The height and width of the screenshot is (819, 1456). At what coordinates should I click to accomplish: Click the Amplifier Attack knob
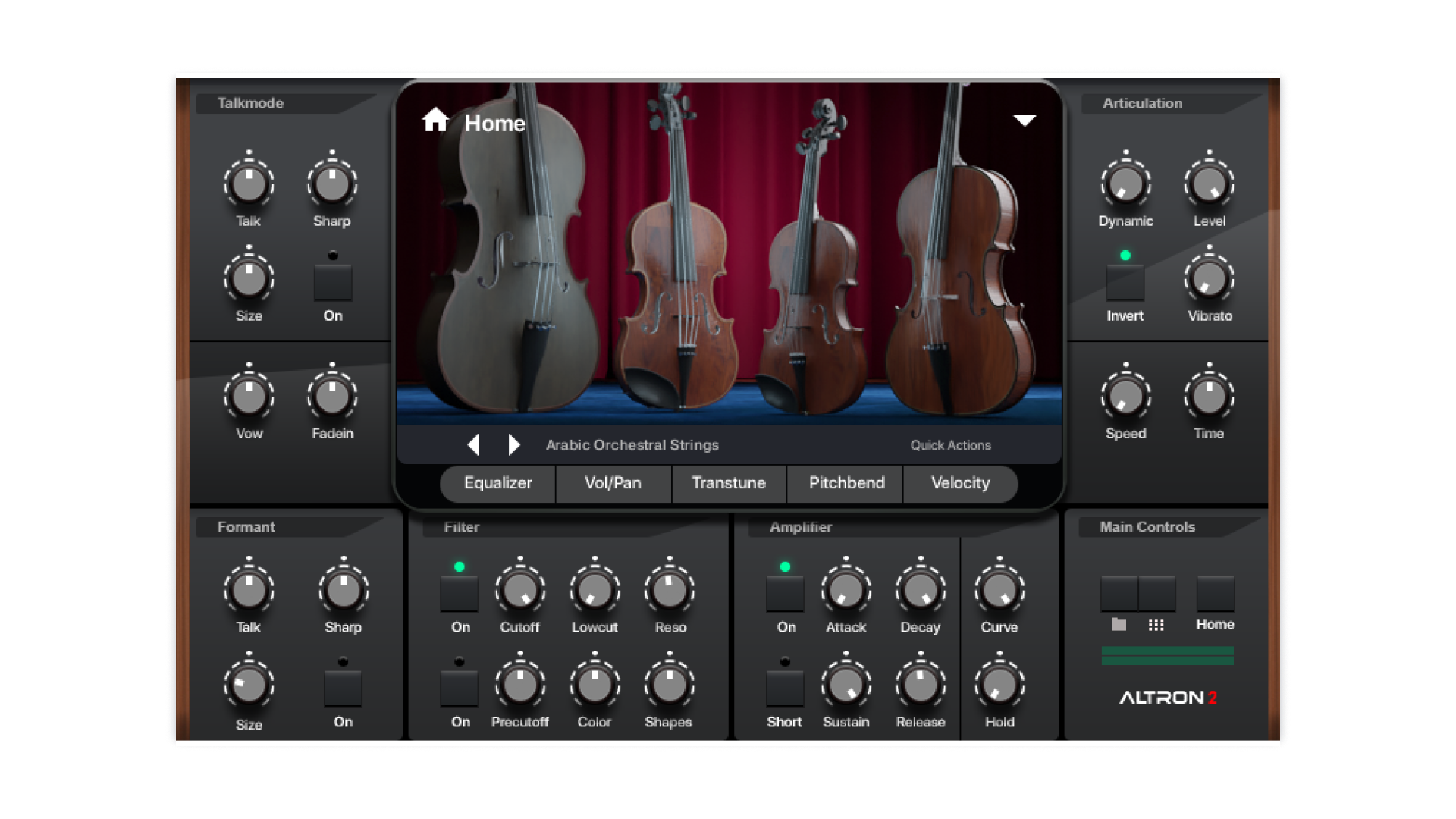[846, 591]
